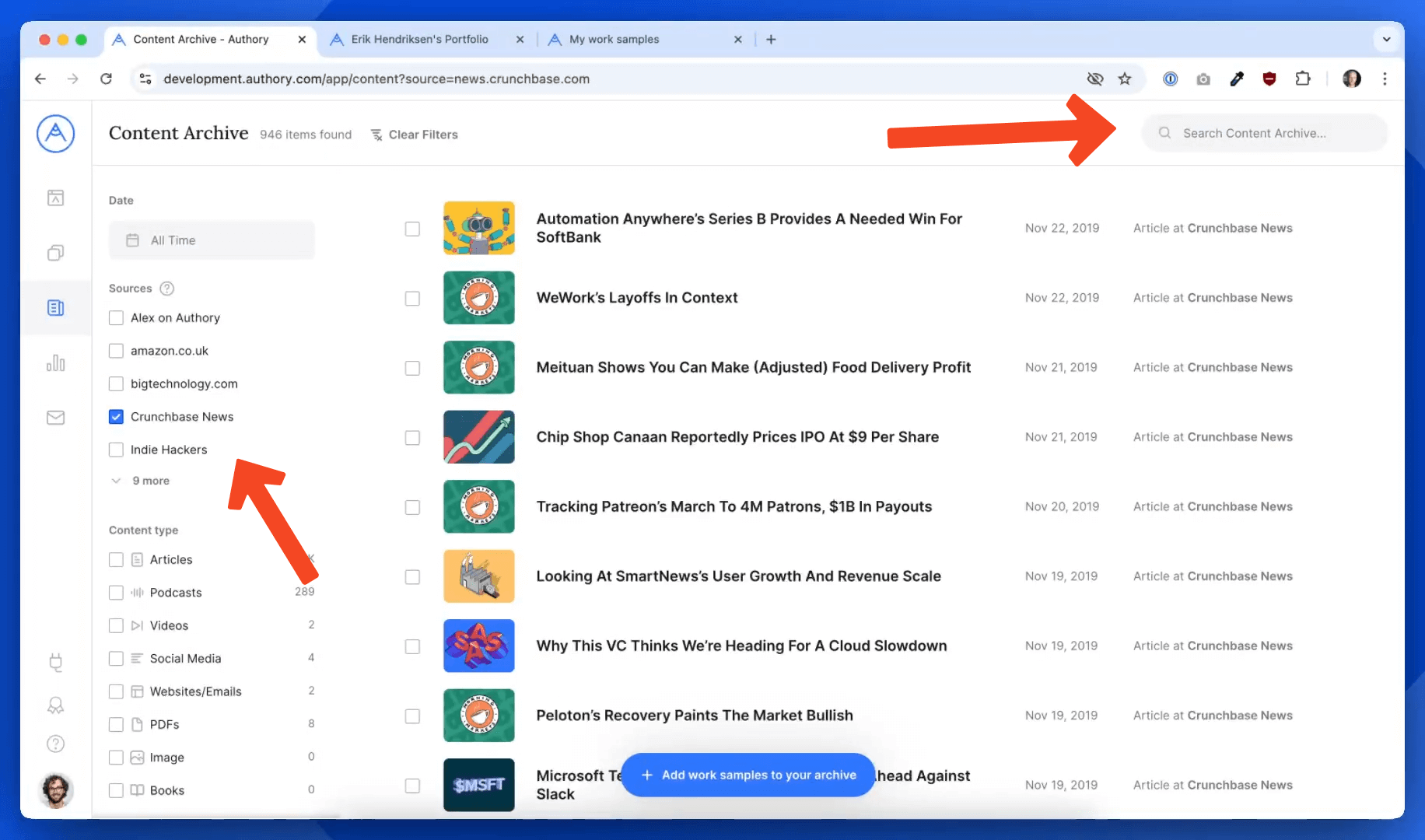Bookmark this page with the star icon
Screen dimensions: 1425x840
pyautogui.click(x=1125, y=79)
